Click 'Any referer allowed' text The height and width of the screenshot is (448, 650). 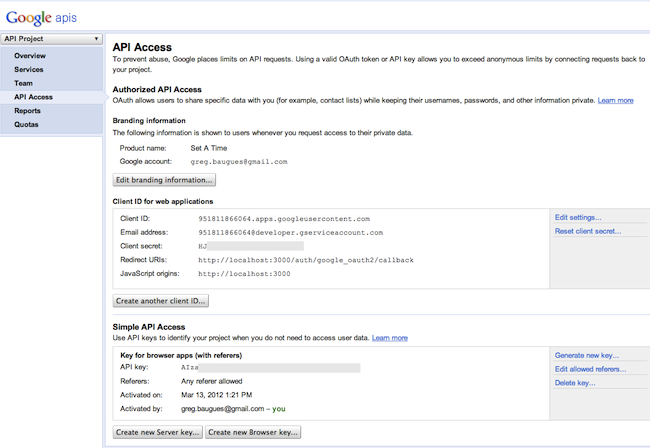pyautogui.click(x=211, y=381)
